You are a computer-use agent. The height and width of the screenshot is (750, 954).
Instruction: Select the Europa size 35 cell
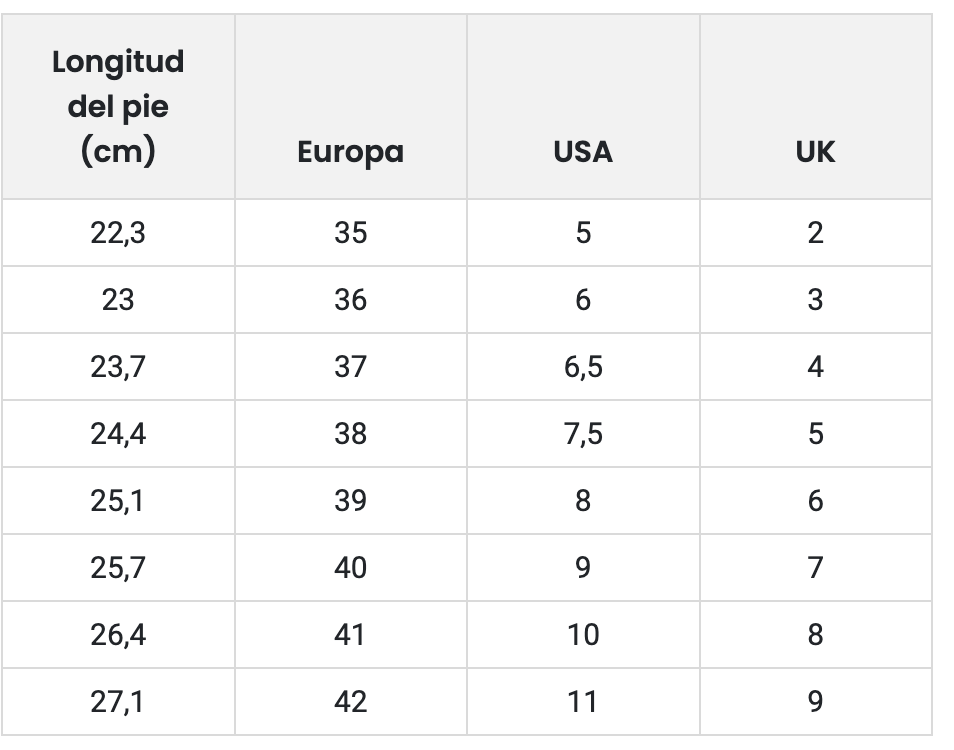351,233
